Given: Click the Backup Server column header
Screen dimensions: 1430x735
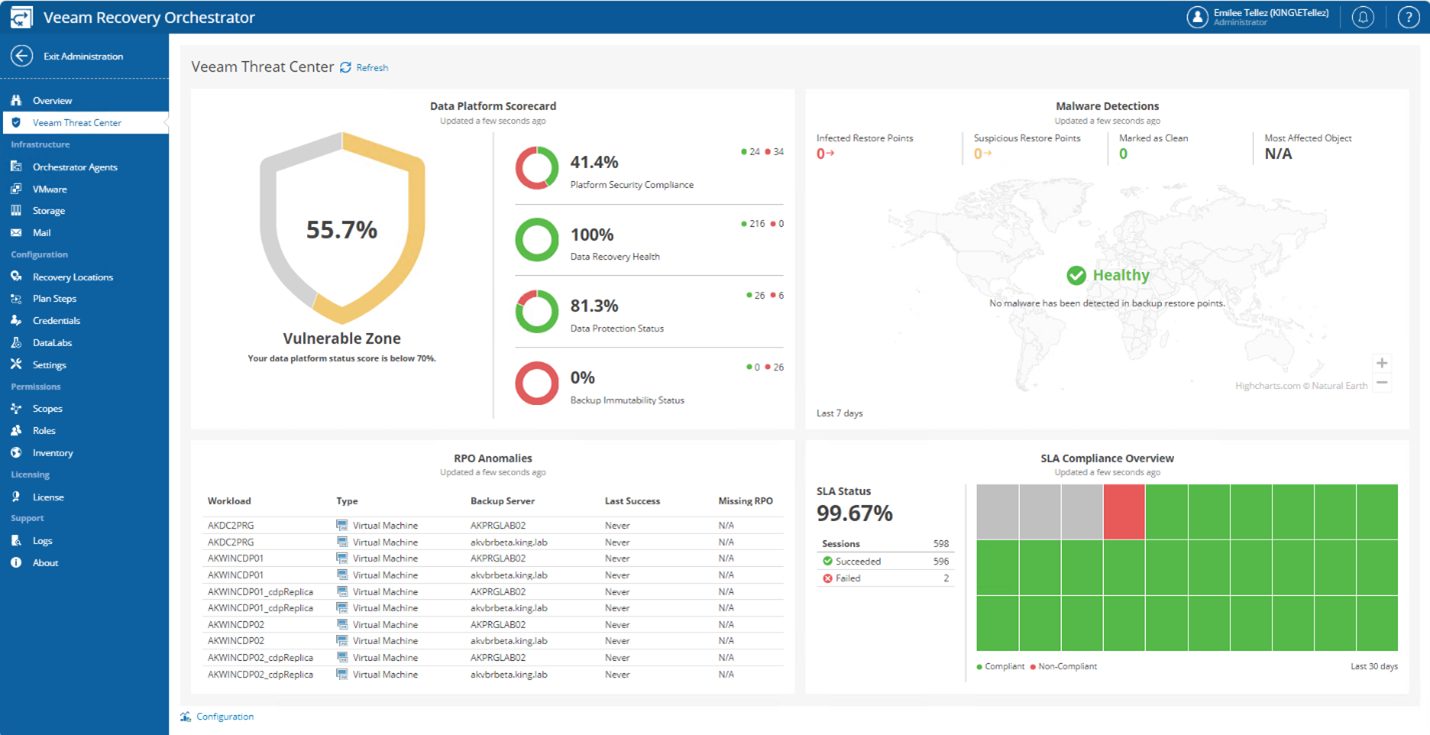Looking at the screenshot, I should (505, 501).
